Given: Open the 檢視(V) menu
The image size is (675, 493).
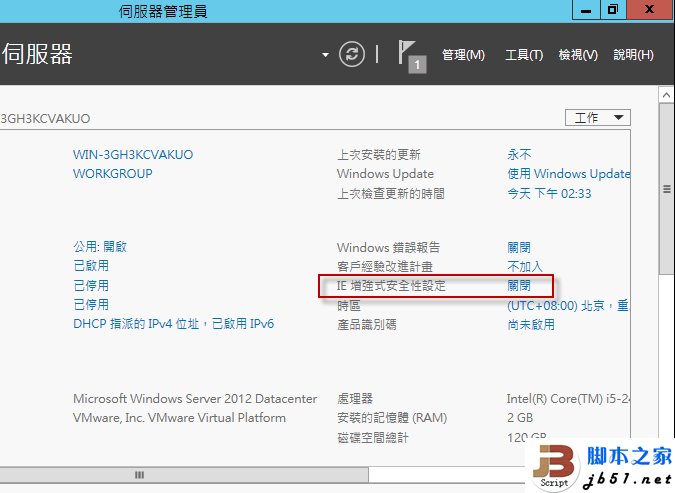Looking at the screenshot, I should tap(578, 55).
